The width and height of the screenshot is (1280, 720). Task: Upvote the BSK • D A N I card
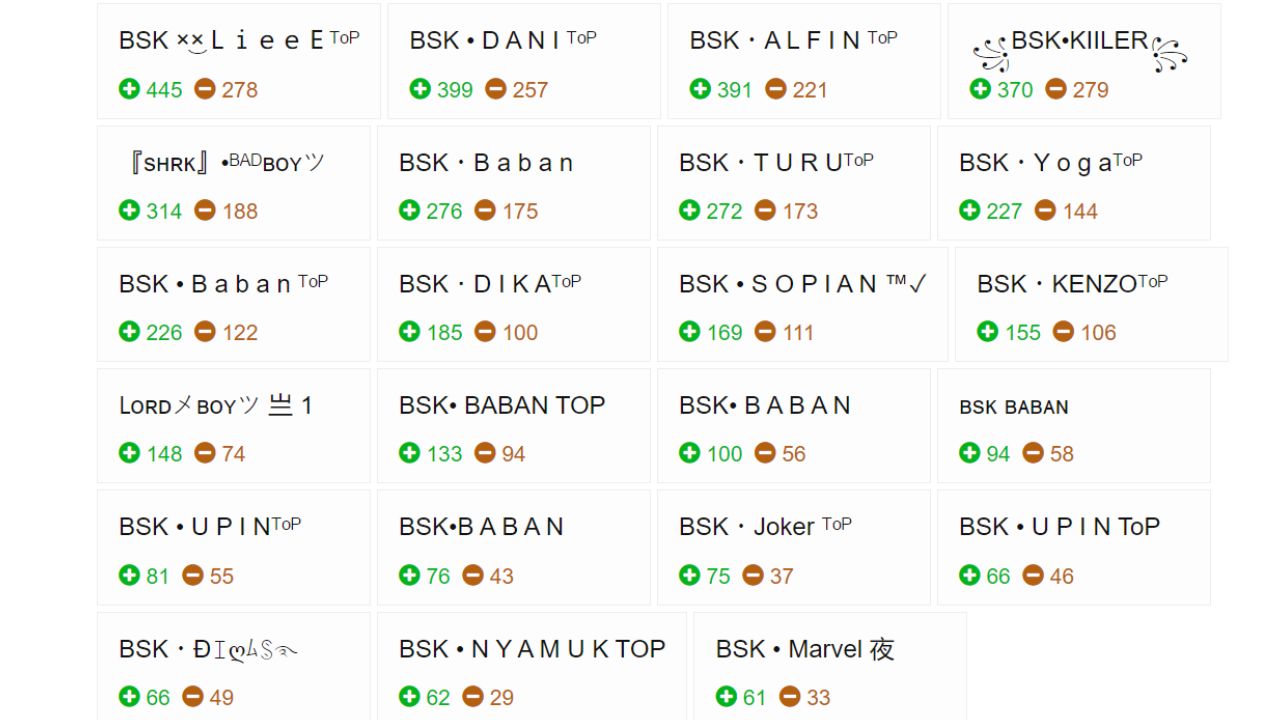(420, 89)
